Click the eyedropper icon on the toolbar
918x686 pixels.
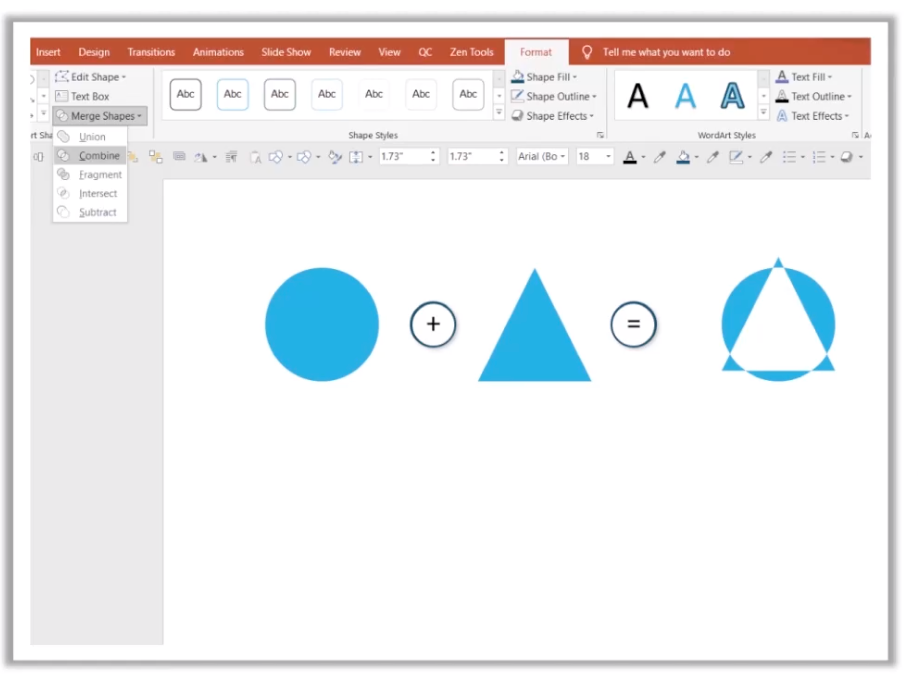pos(658,157)
